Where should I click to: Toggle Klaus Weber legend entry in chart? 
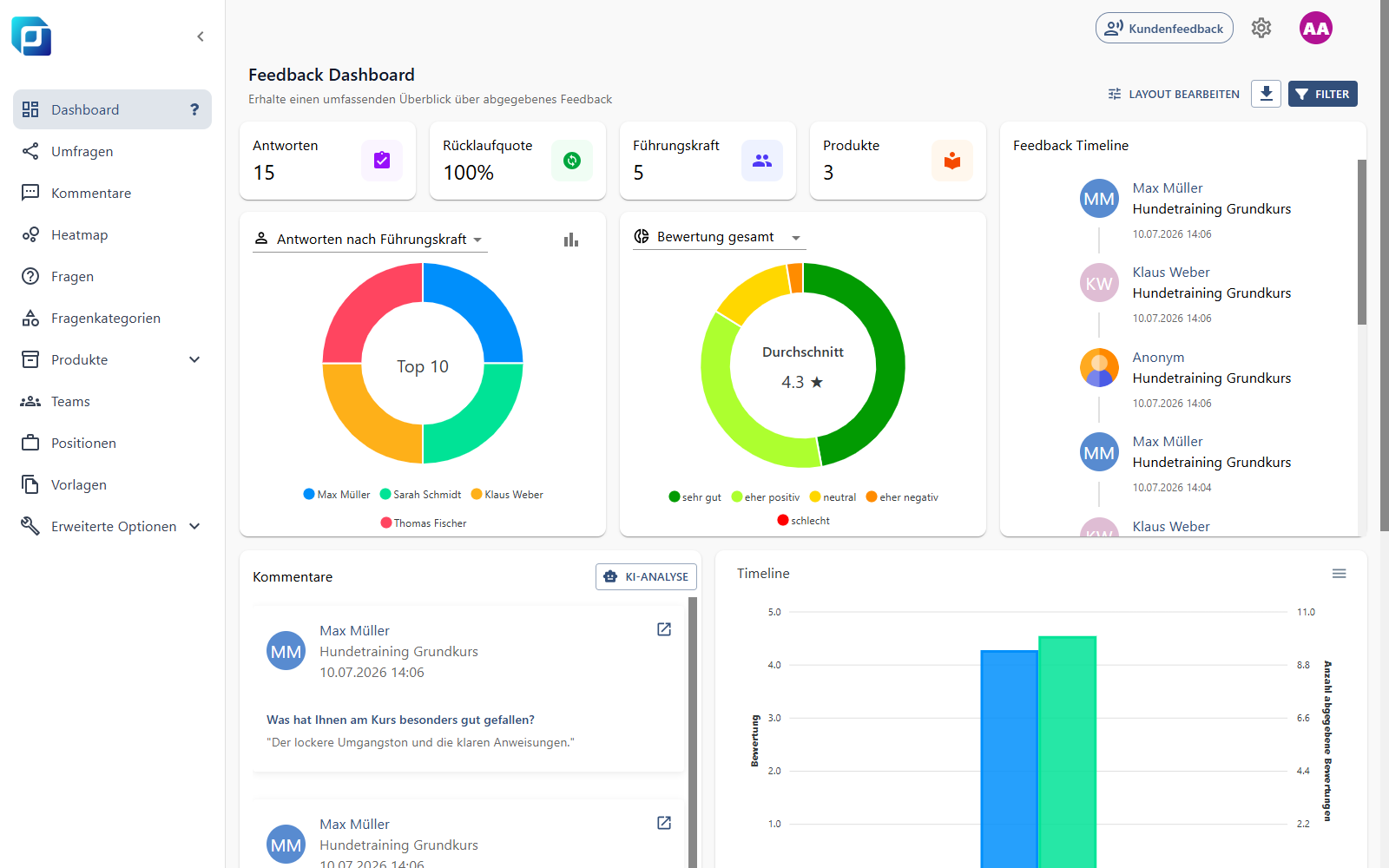point(507,495)
